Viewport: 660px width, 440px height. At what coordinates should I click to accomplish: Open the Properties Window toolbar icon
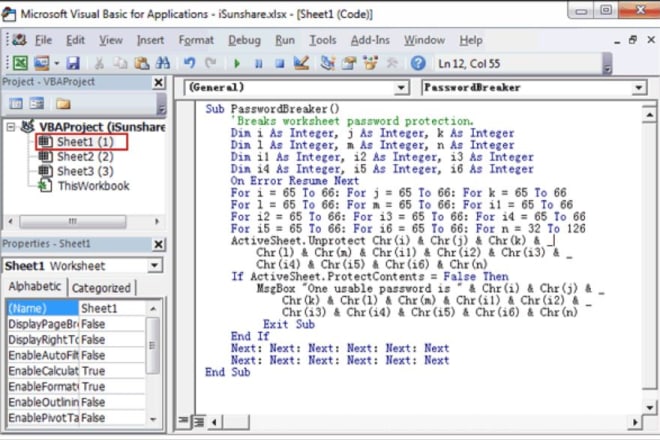tap(349, 64)
